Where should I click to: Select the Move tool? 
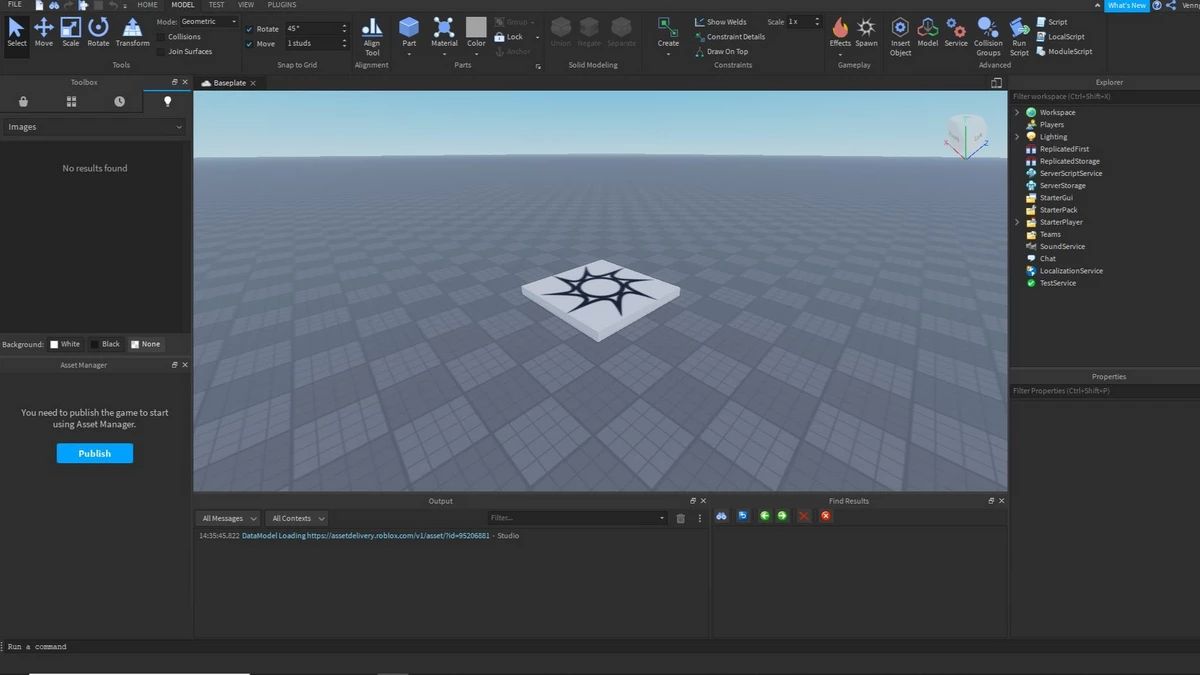pyautogui.click(x=44, y=31)
